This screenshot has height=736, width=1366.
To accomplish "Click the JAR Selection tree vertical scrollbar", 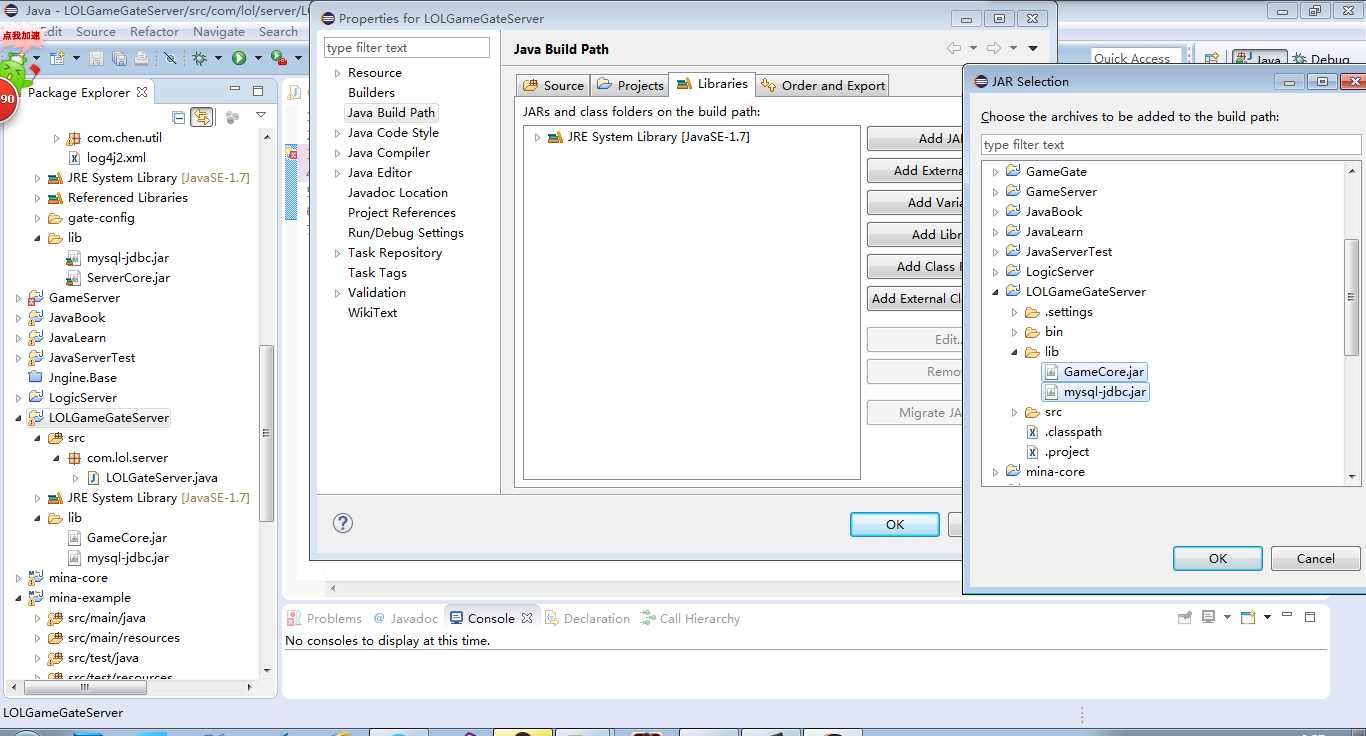I will click(1351, 297).
